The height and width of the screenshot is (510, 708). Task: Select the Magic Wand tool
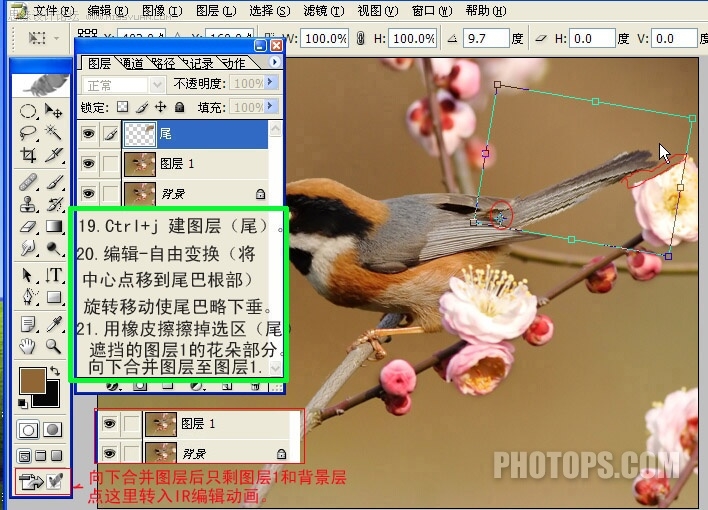point(53,133)
